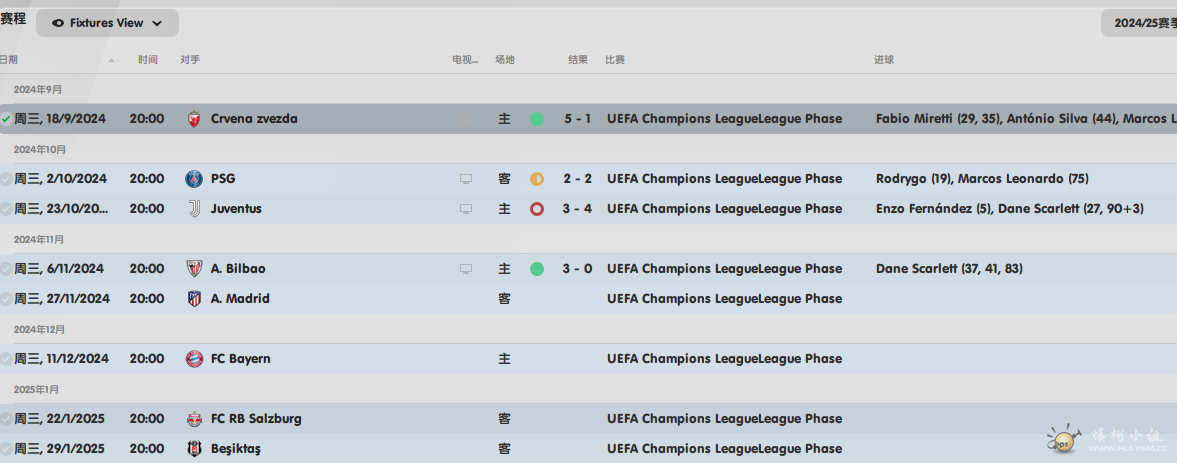This screenshot has width=1177, height=463.
Task: Click the TV icon in the PSG row
Action: pyautogui.click(x=465, y=179)
